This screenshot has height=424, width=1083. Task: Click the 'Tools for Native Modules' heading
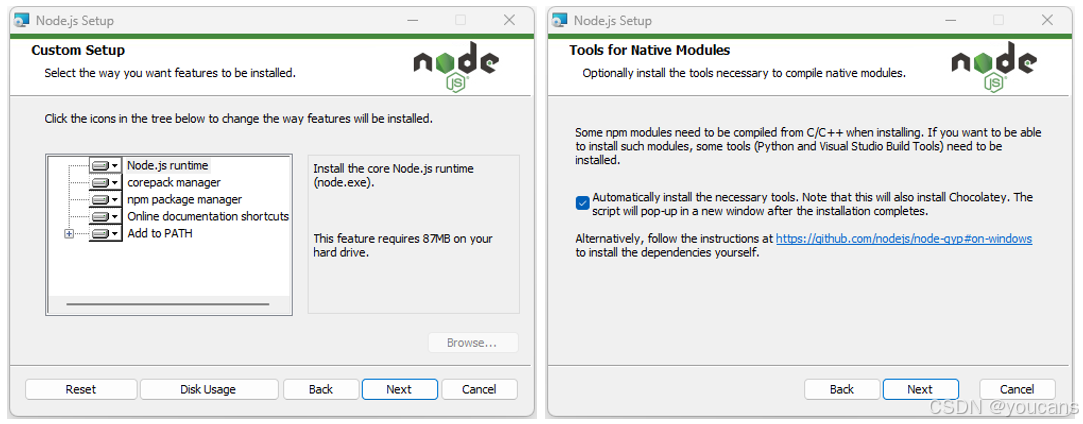(649, 50)
